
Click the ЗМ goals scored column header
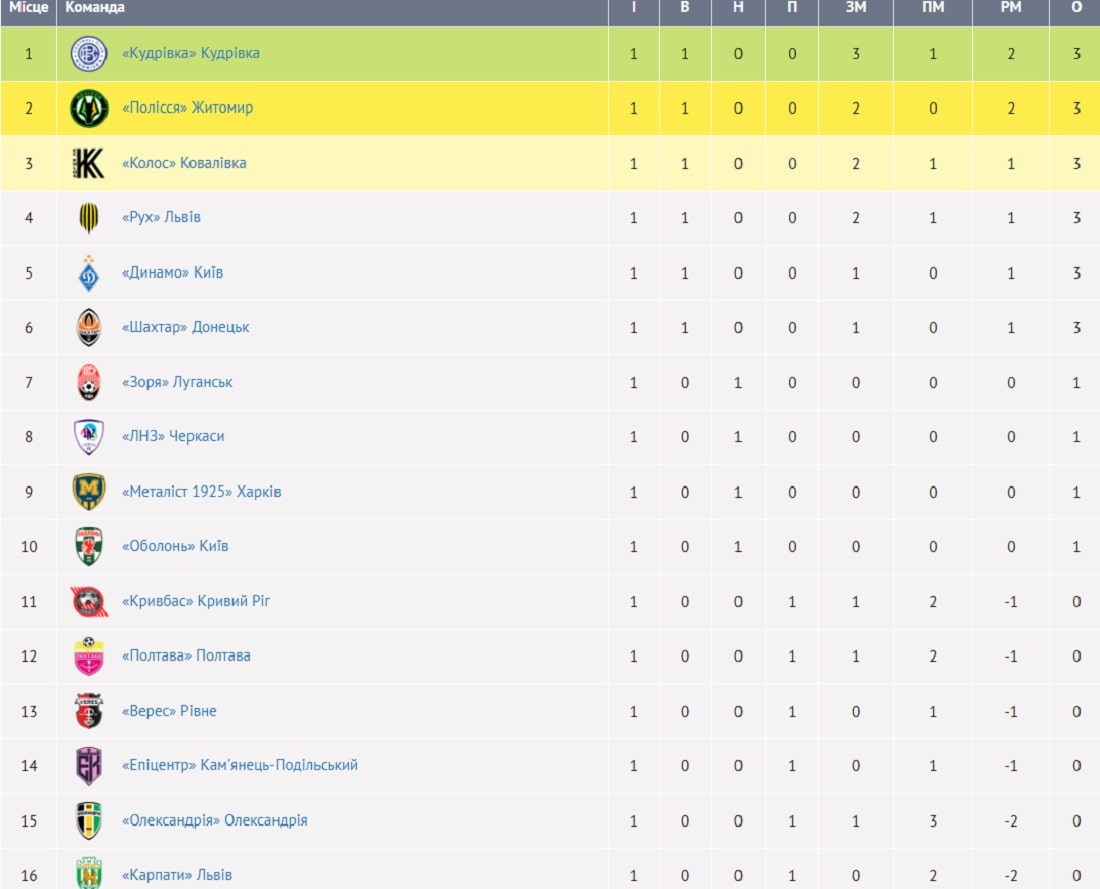[x=856, y=8]
